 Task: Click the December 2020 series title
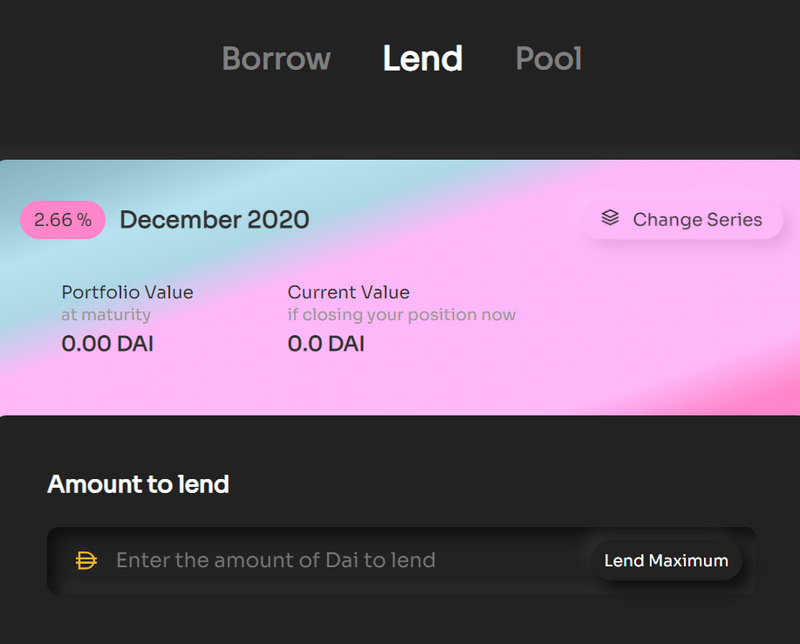point(214,220)
